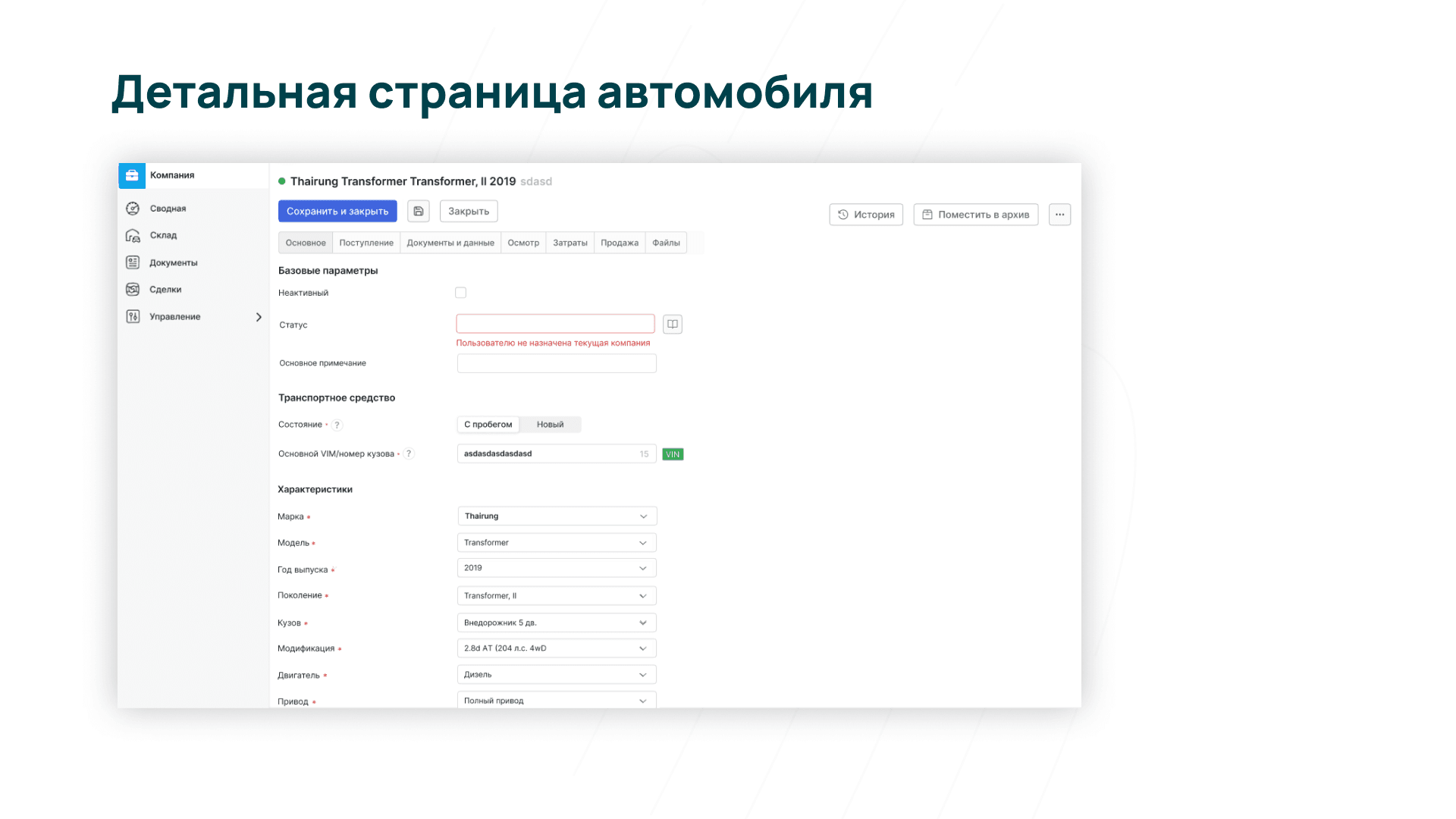
Task: Expand the Год выпуска dropdown showing 2019
Action: tap(557, 568)
